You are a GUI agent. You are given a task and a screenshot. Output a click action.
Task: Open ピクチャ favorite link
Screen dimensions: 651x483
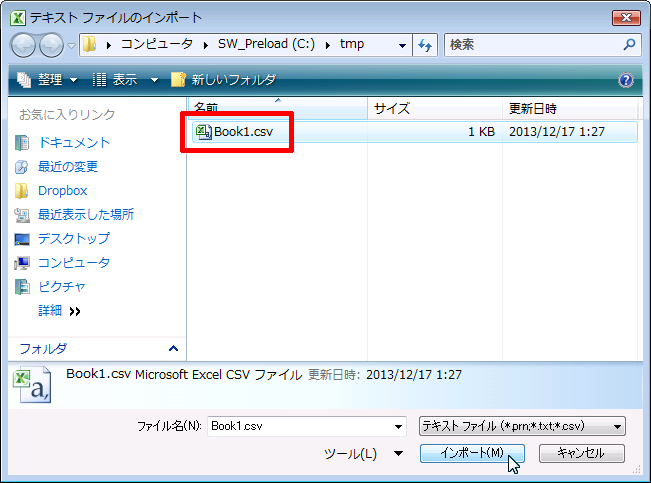[62, 287]
